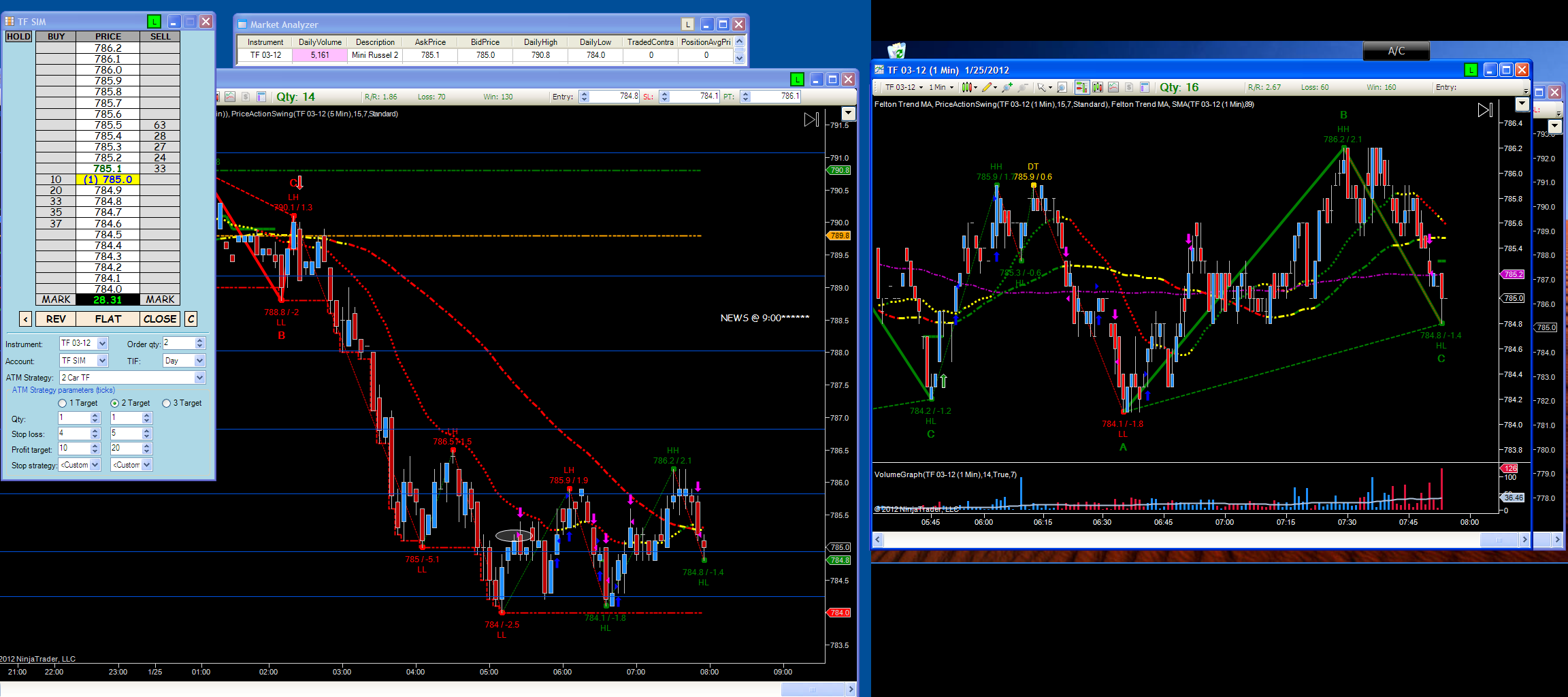Click the CLOSE position button
1568x697 pixels.
(160, 319)
